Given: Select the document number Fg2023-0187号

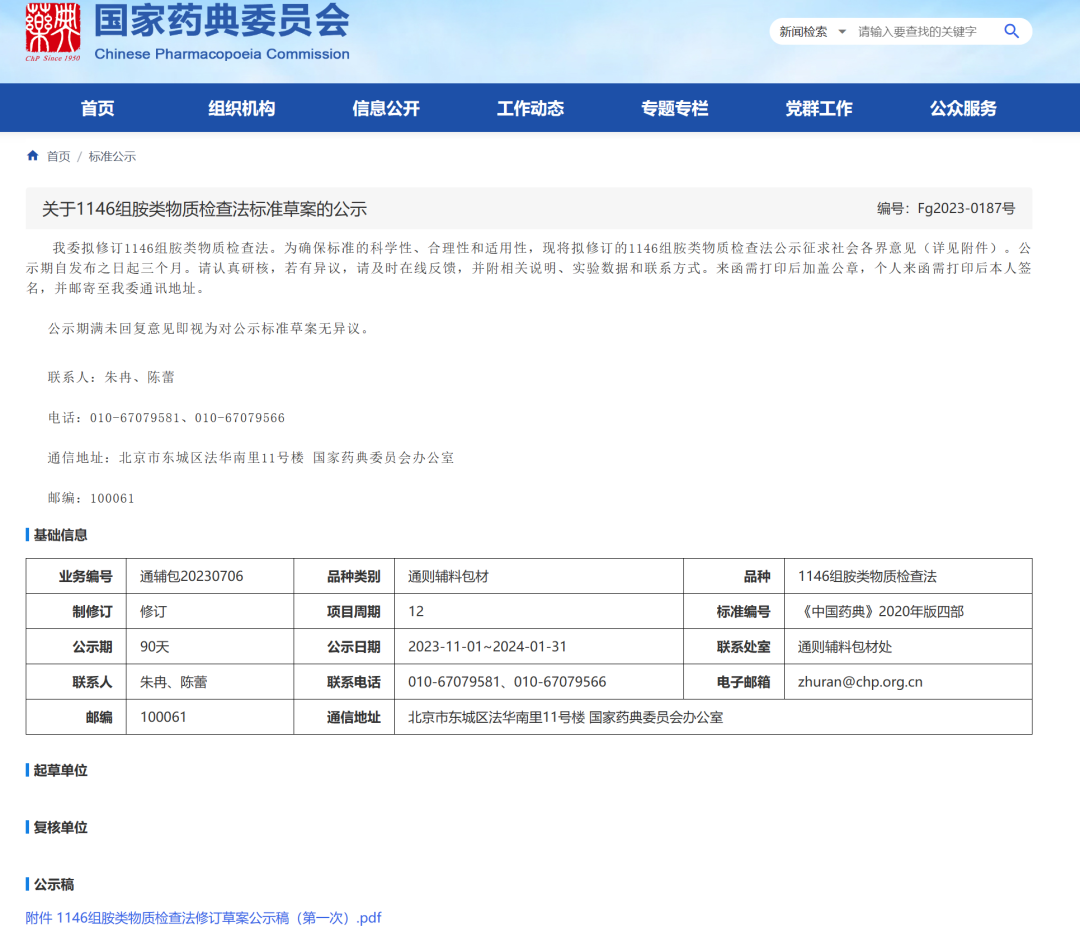Looking at the screenshot, I should click(x=966, y=208).
